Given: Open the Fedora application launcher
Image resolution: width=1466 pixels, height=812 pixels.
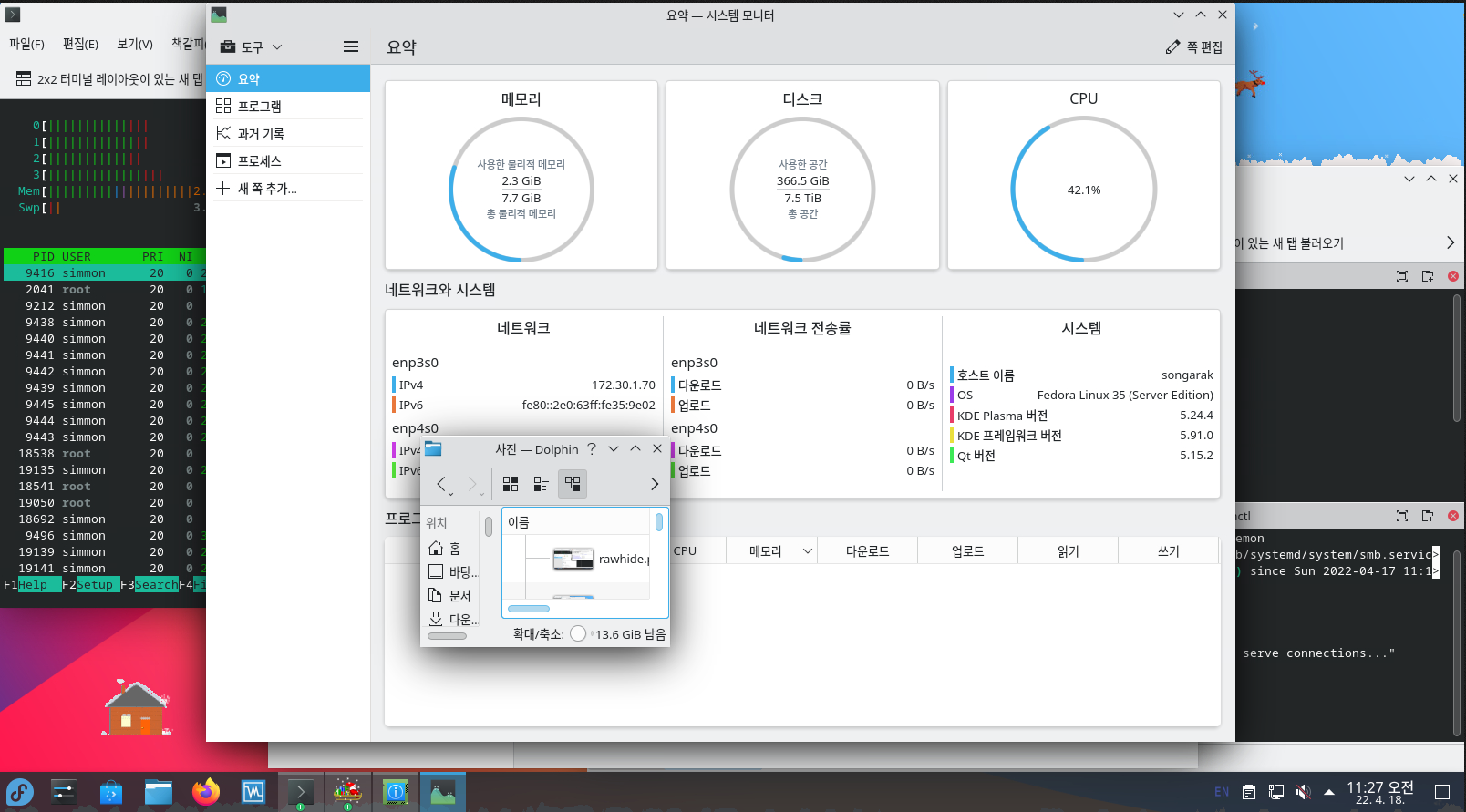Looking at the screenshot, I should pos(20,792).
